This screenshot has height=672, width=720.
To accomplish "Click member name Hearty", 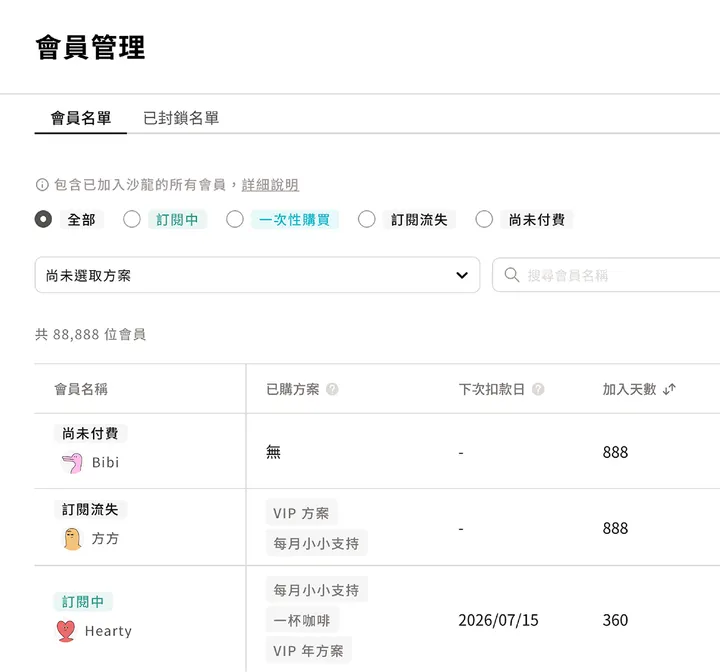I will 108,631.
